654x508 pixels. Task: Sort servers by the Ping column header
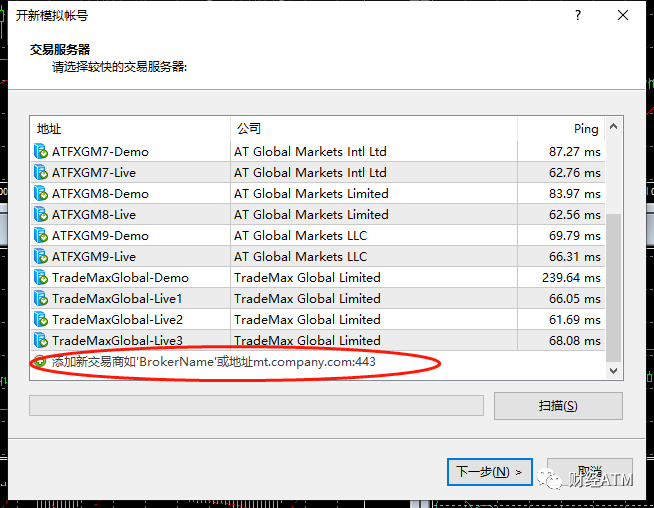tap(561, 128)
